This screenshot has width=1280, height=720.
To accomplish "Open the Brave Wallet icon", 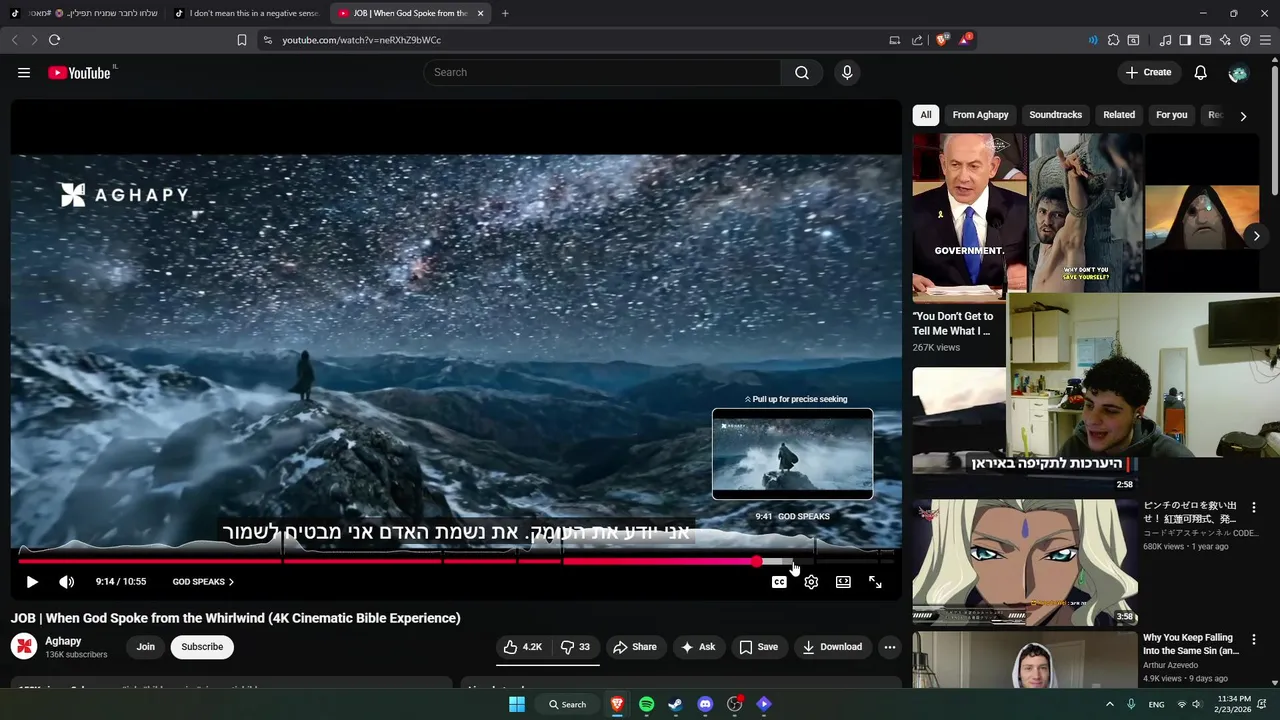I will click(x=1205, y=40).
